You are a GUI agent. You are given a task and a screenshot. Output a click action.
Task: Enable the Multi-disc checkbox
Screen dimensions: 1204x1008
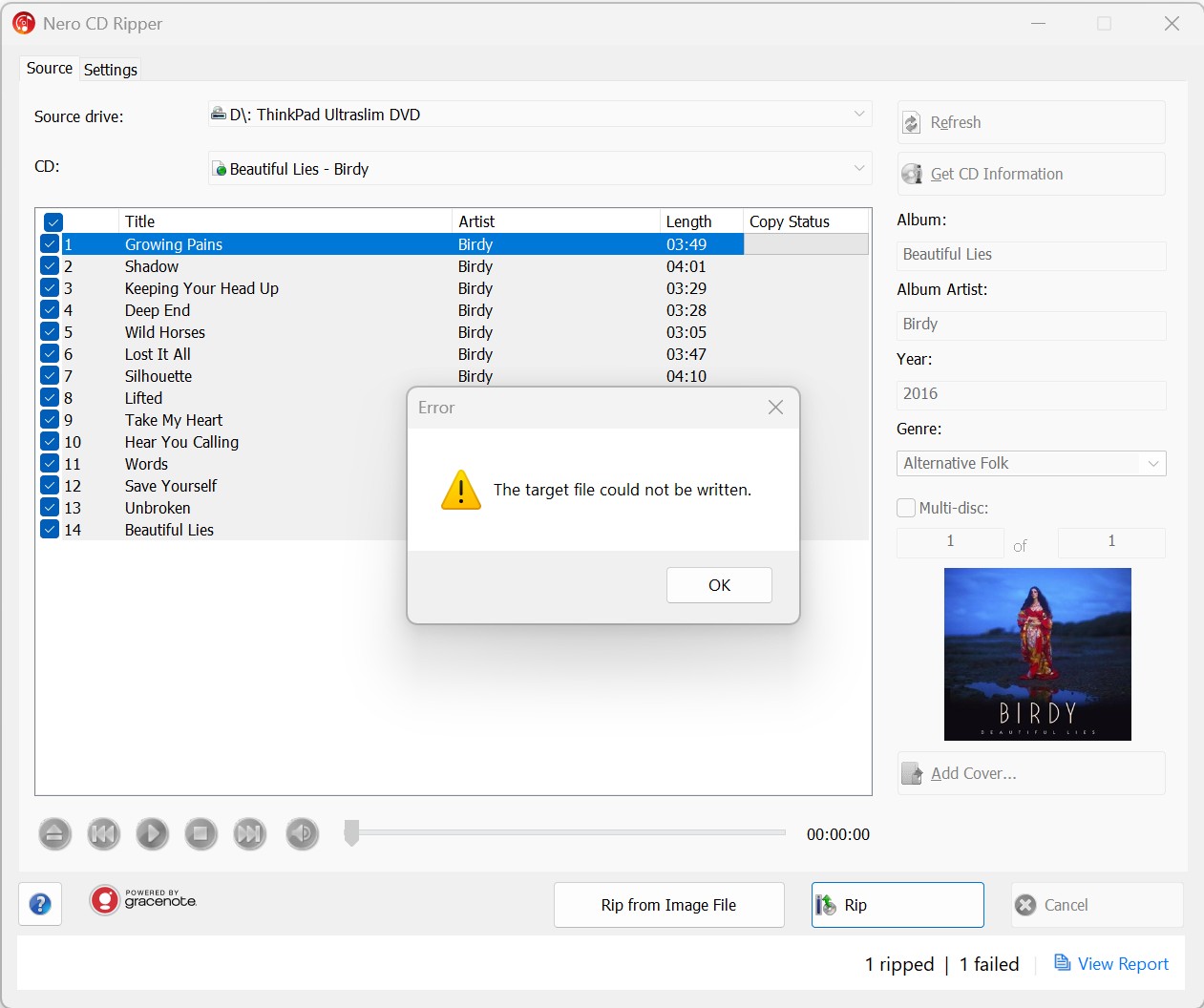(906, 508)
